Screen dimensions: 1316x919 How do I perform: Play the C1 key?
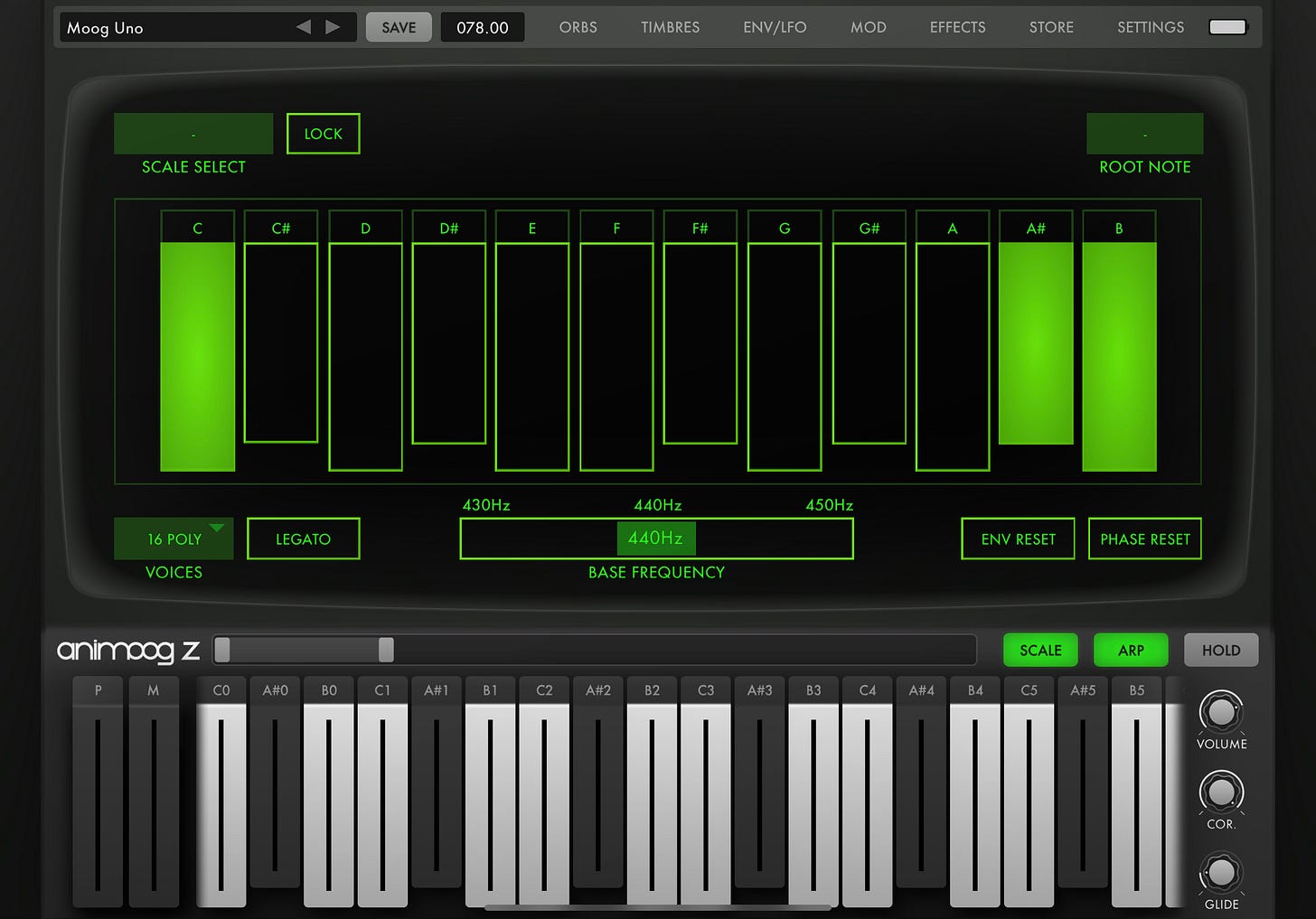tap(382, 792)
